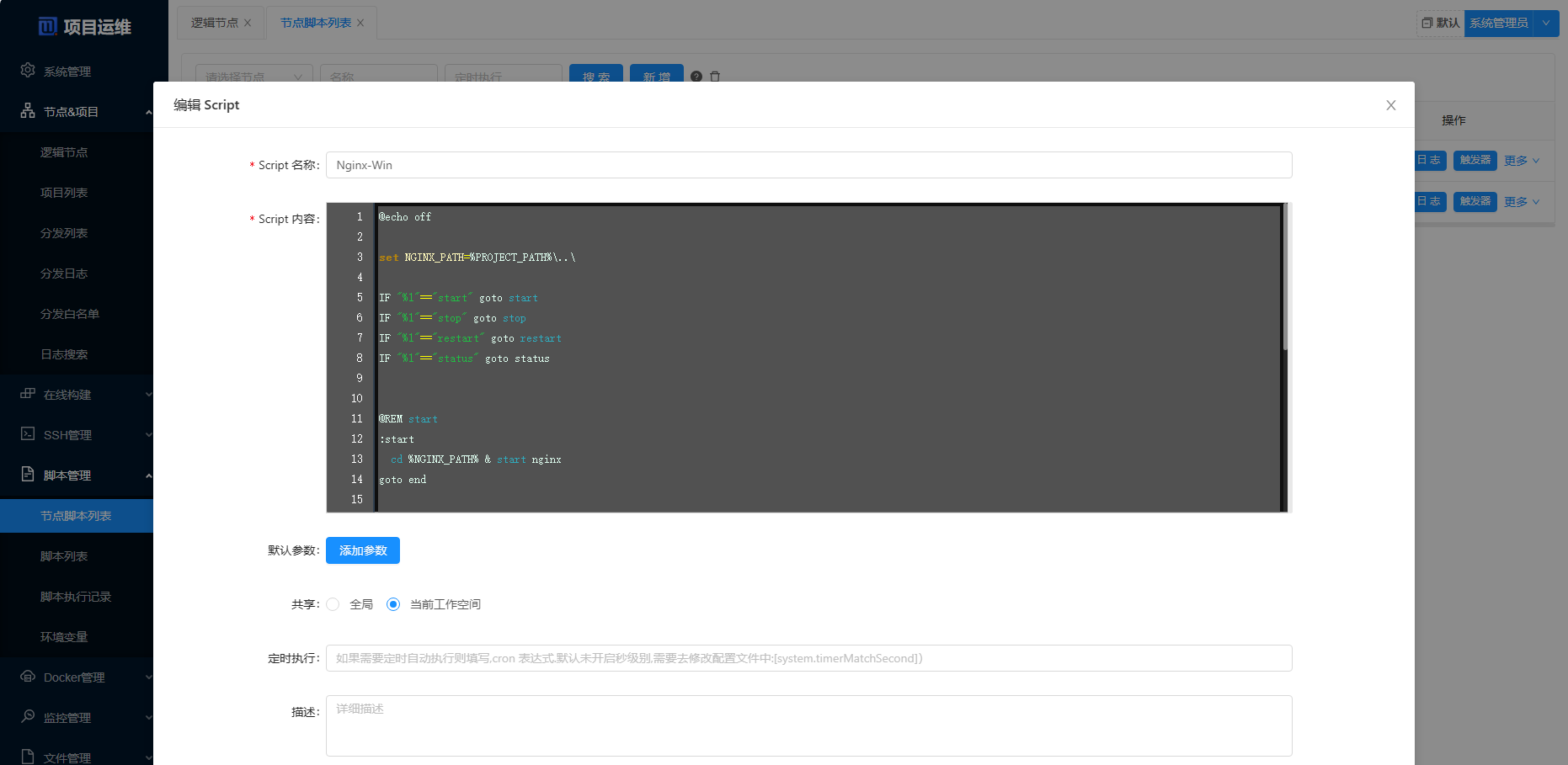The width and height of the screenshot is (1568, 765).
Task: Click the SSH Management terminal icon
Action: tap(28, 434)
